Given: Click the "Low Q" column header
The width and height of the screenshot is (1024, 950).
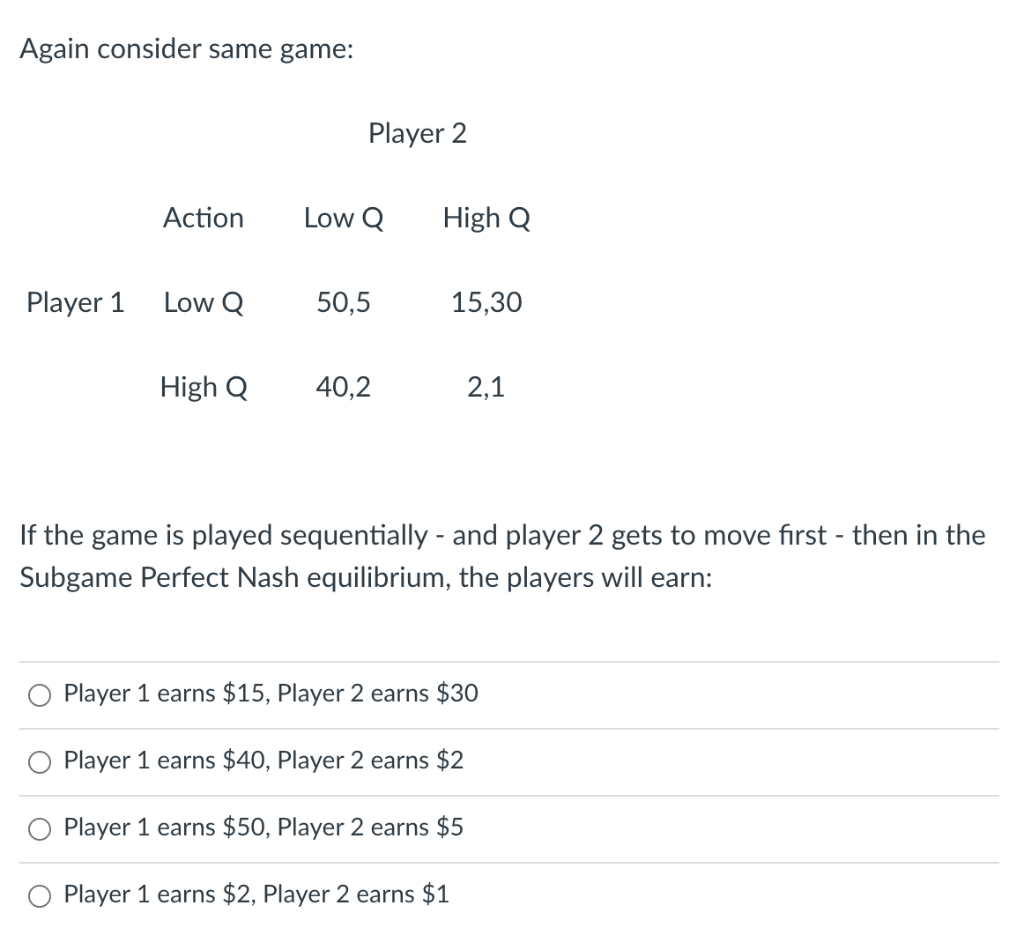Looking at the screenshot, I should click(343, 217).
